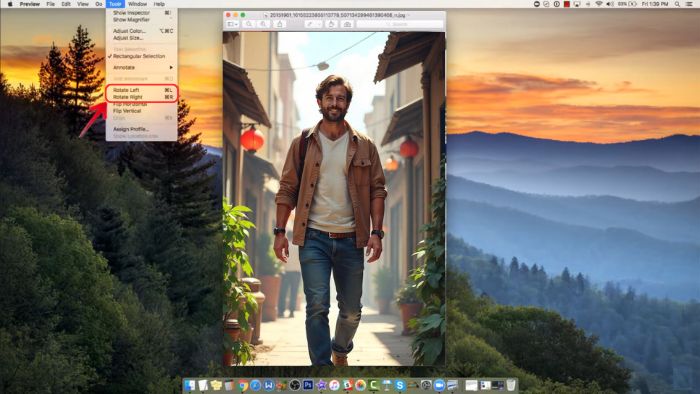Open the Apple menu

[10, 4]
